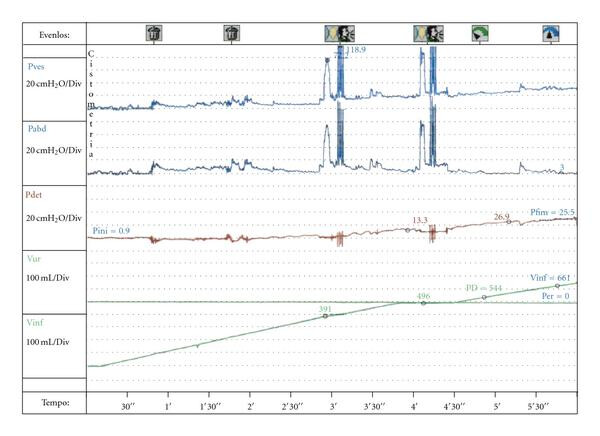Click the 2' time tick label
600x436 pixels.
(x=251, y=407)
